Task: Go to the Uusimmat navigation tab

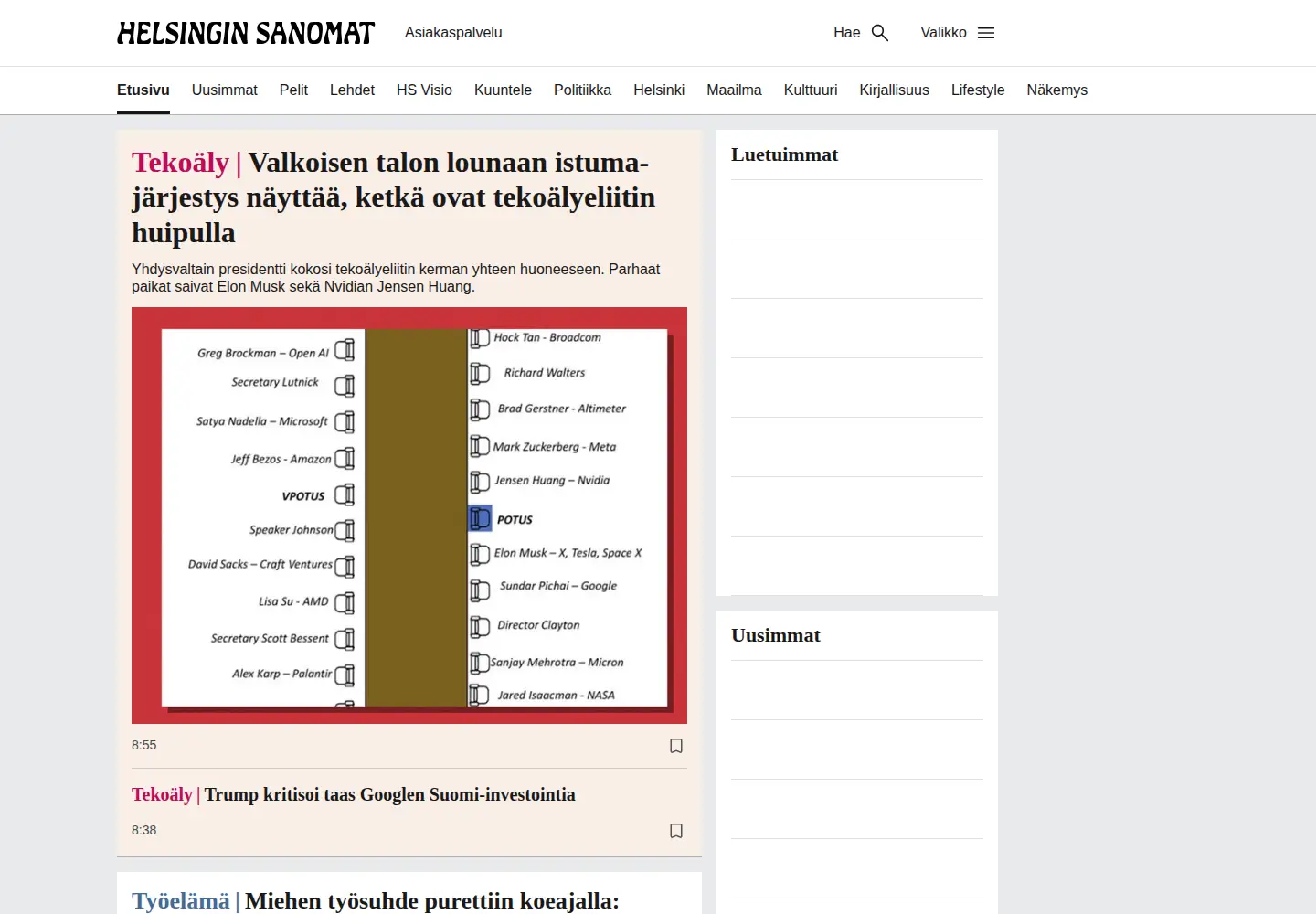Action: [x=225, y=90]
